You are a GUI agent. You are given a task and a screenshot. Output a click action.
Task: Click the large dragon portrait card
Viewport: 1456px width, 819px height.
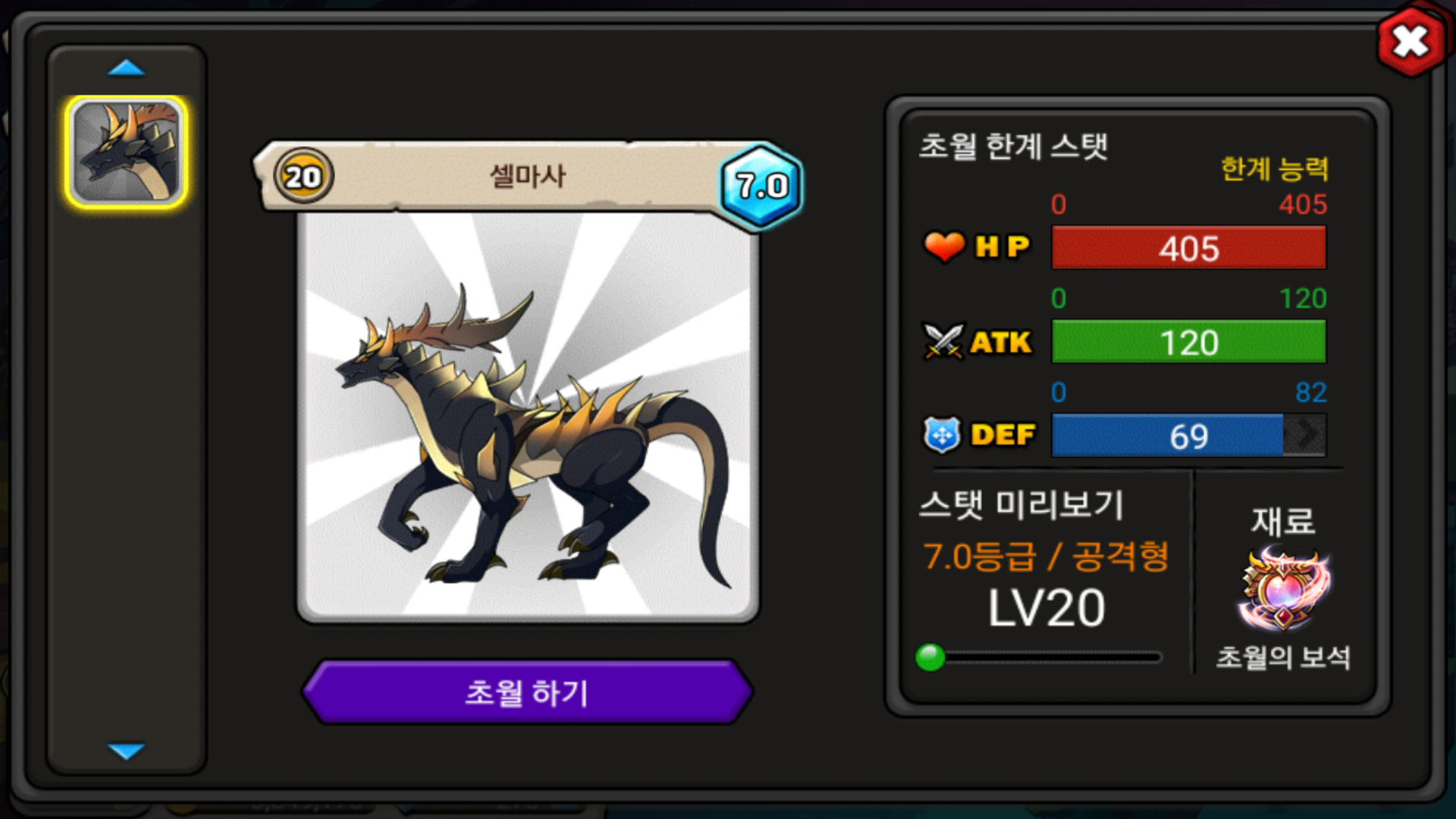click(x=528, y=417)
